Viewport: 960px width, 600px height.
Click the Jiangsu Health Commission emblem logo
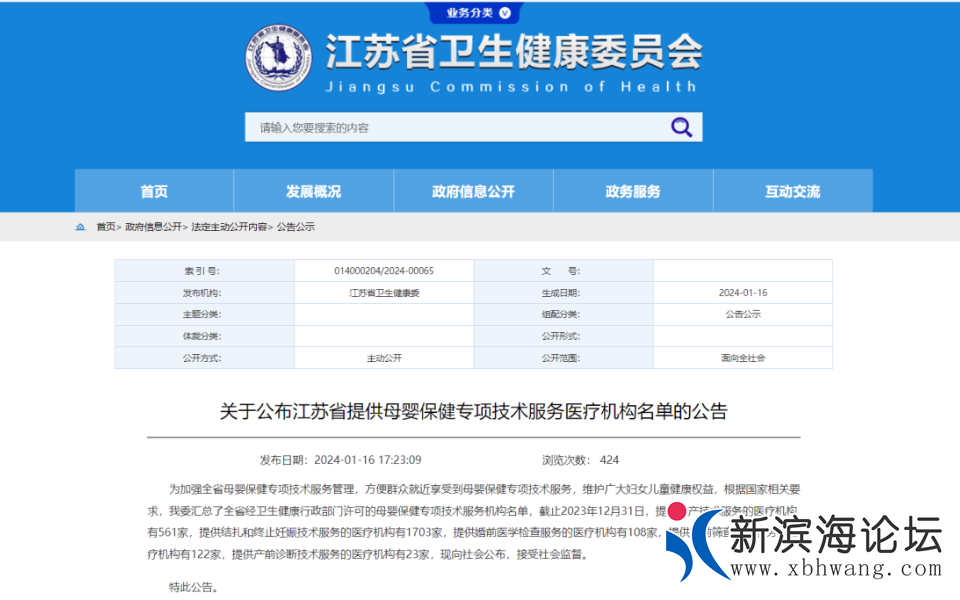[279, 58]
